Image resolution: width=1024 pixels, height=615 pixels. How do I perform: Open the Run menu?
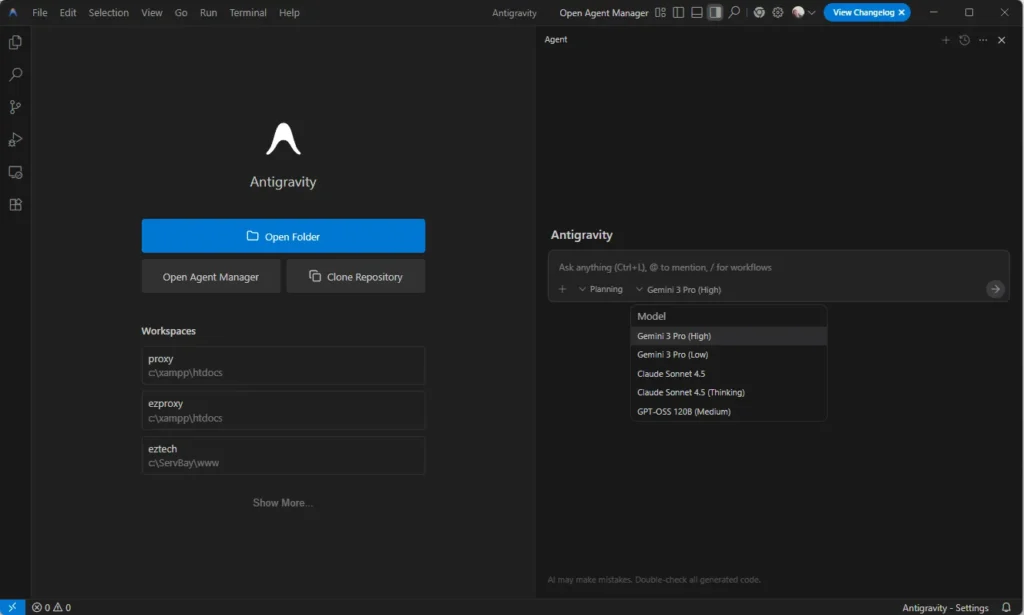(208, 12)
